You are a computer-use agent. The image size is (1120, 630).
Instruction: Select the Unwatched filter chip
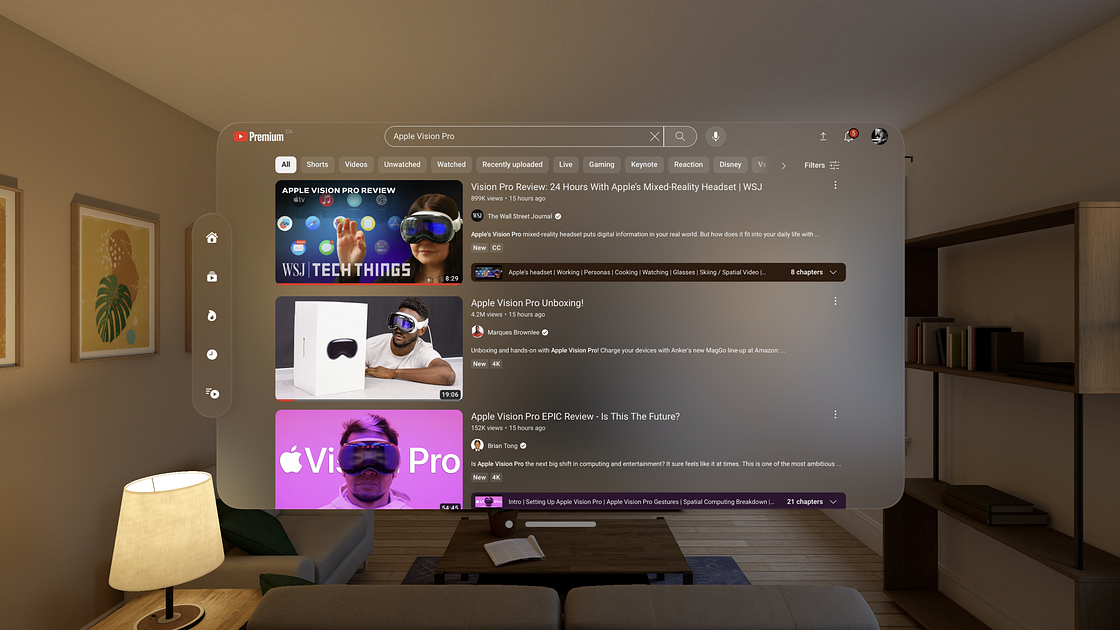(x=402, y=164)
